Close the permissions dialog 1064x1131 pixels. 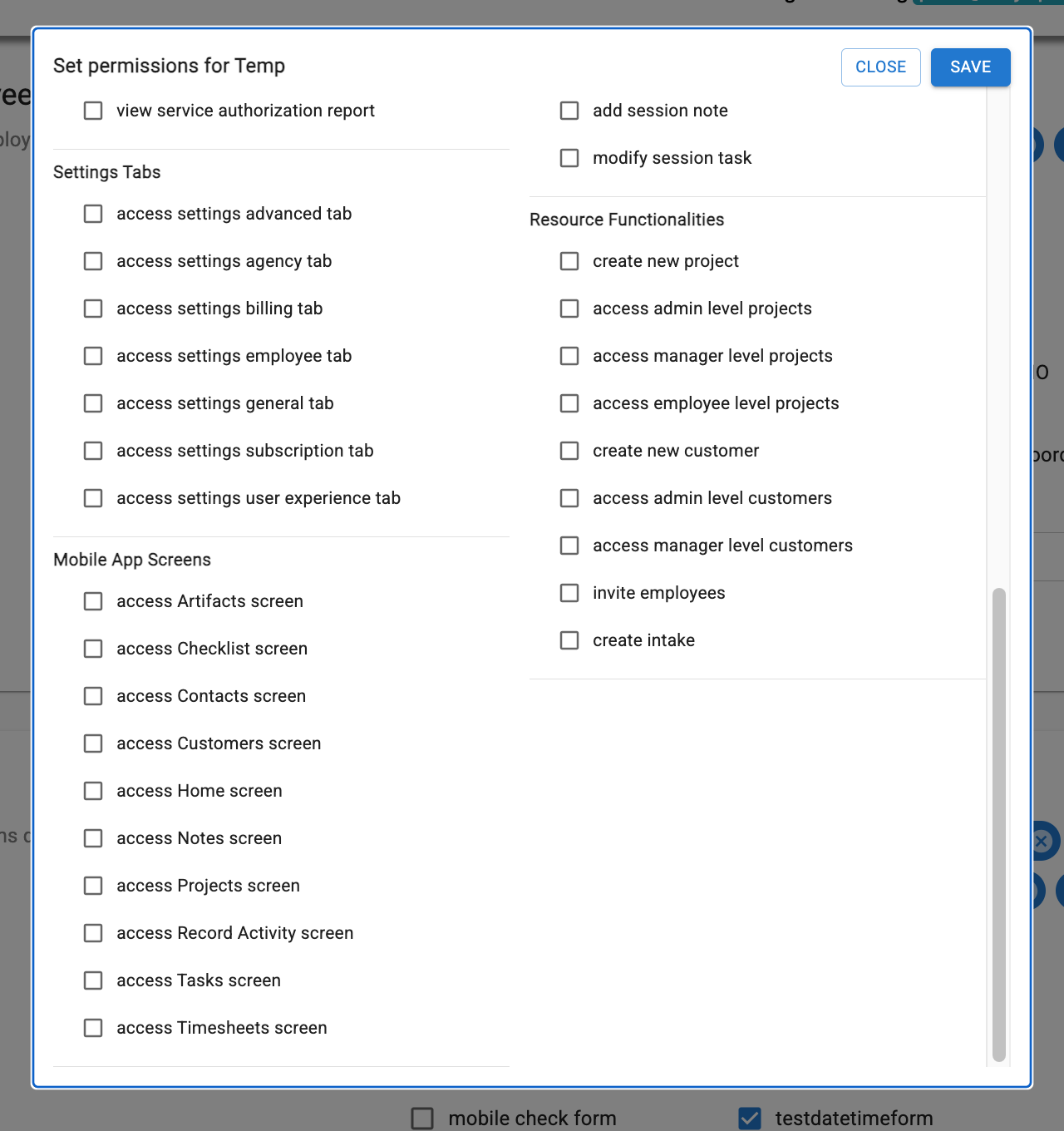pyautogui.click(x=880, y=67)
